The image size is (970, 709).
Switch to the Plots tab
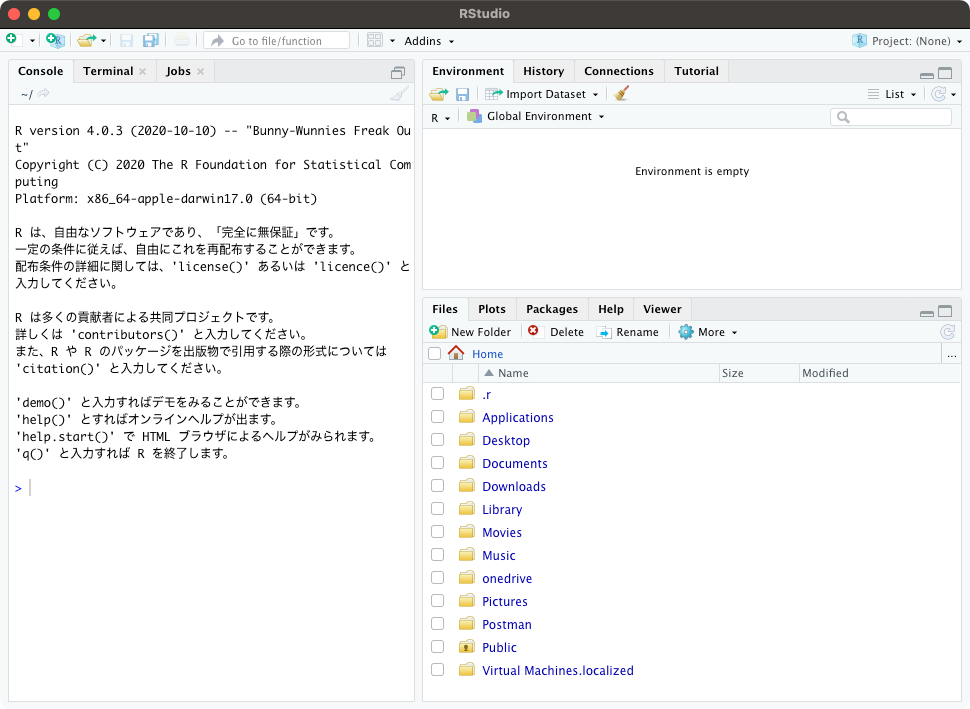(x=492, y=309)
